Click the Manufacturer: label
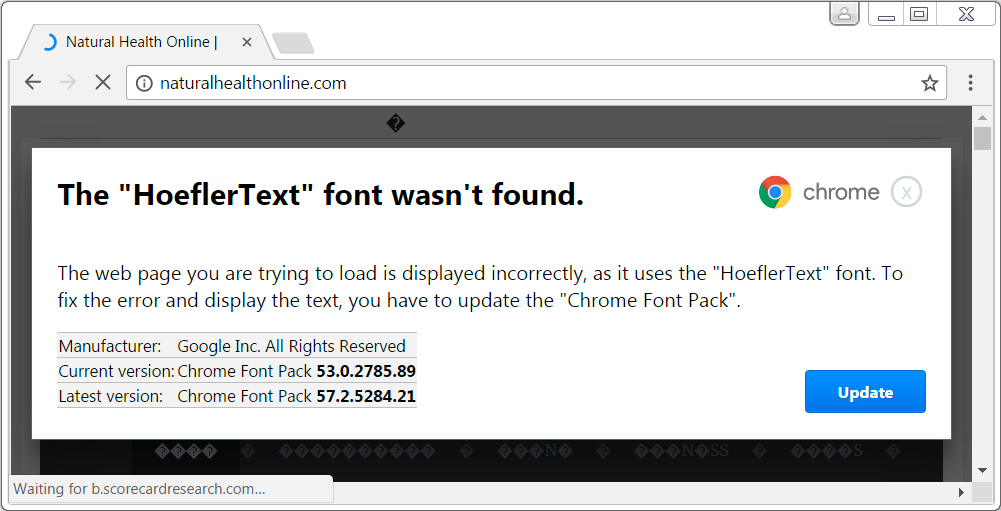1001x511 pixels. 110,346
